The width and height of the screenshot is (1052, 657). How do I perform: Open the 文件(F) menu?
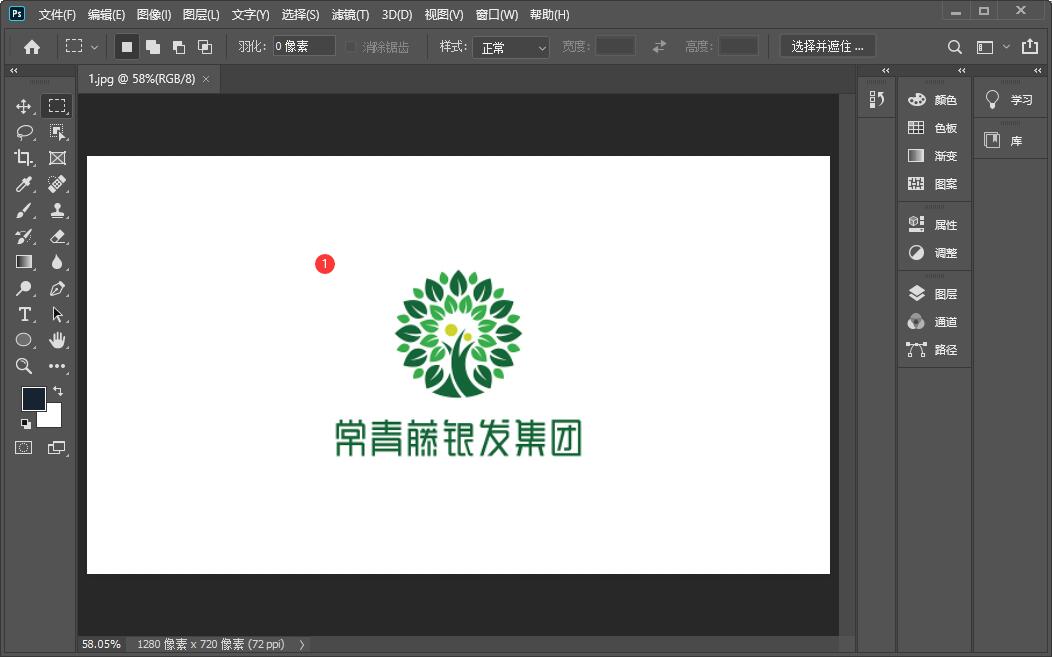pos(57,15)
